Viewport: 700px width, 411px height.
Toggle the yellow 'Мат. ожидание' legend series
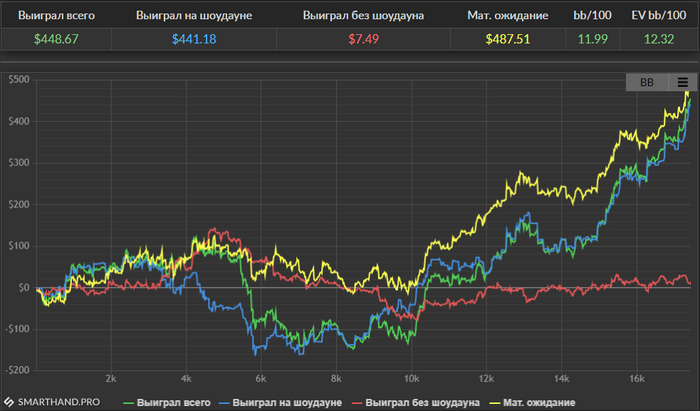click(532, 403)
